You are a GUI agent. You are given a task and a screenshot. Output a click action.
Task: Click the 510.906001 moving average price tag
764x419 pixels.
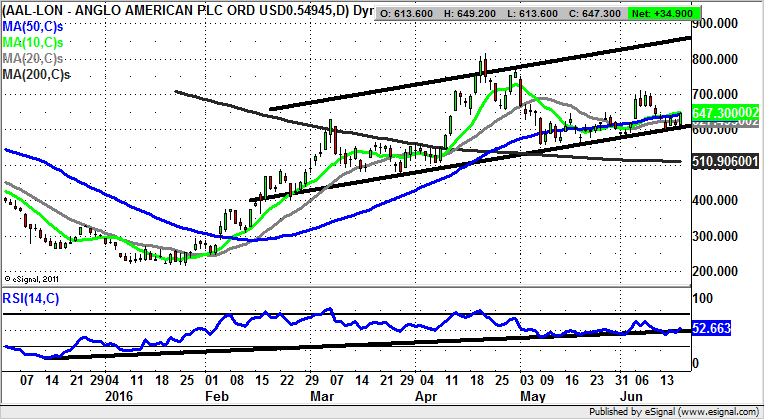pyautogui.click(x=724, y=162)
